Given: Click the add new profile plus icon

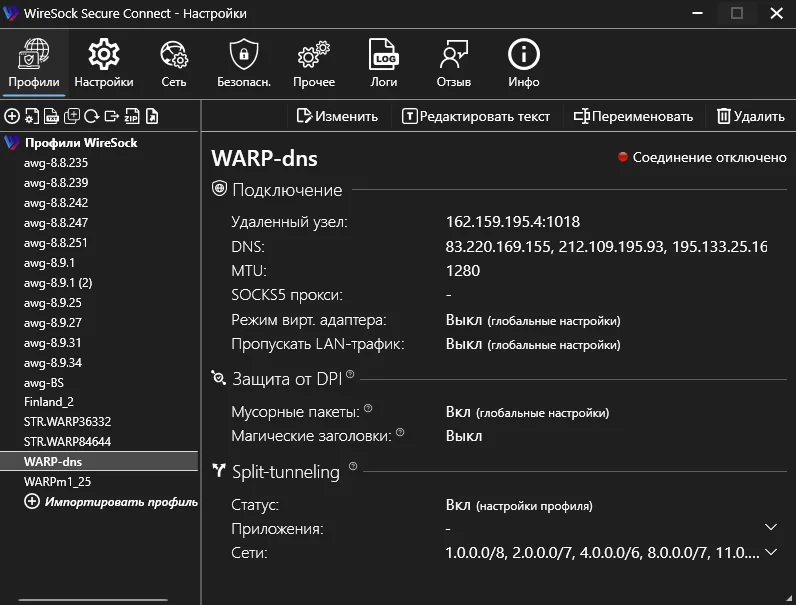Looking at the screenshot, I should (12, 116).
